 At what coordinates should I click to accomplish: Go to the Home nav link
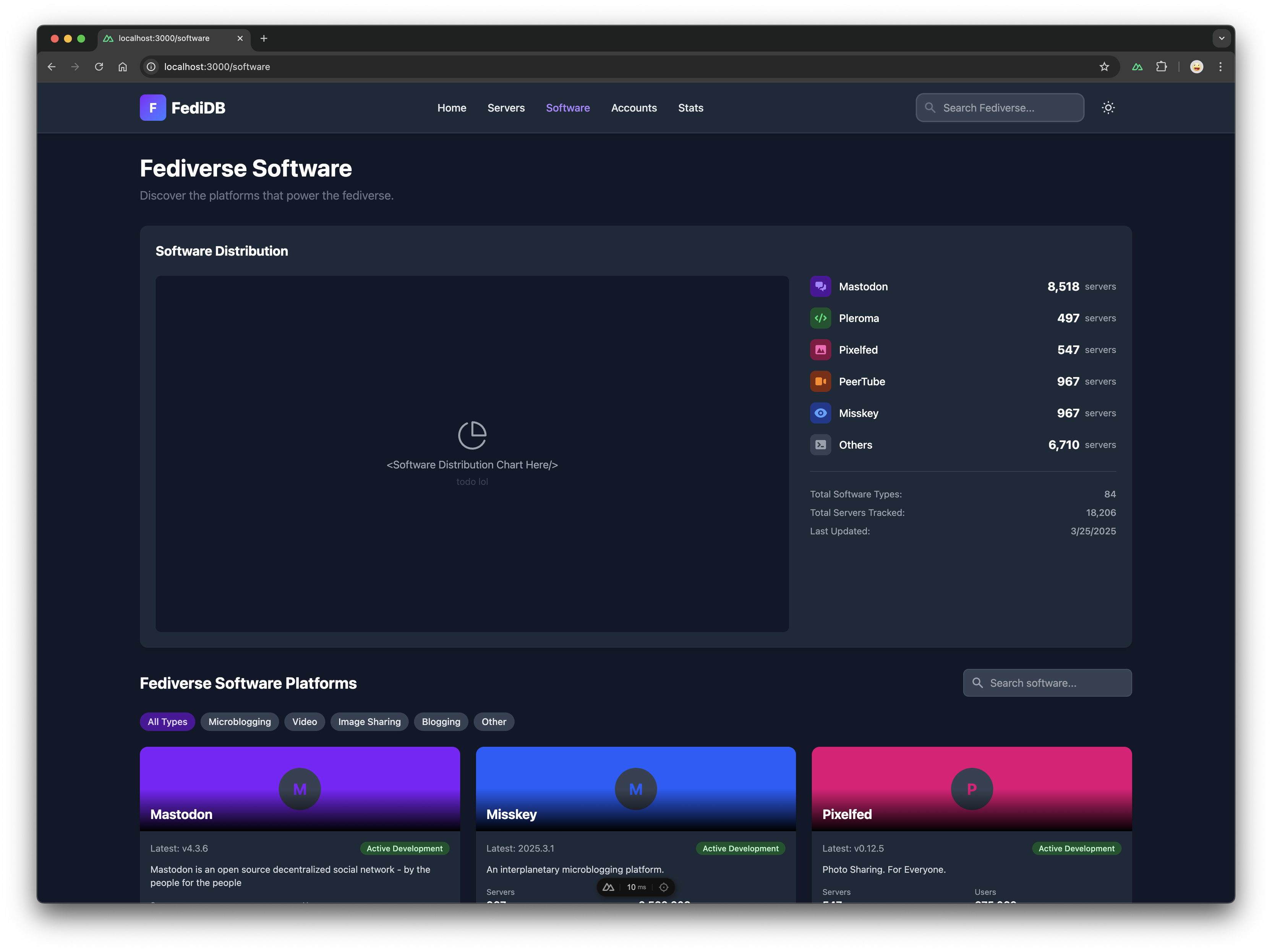[x=451, y=107]
